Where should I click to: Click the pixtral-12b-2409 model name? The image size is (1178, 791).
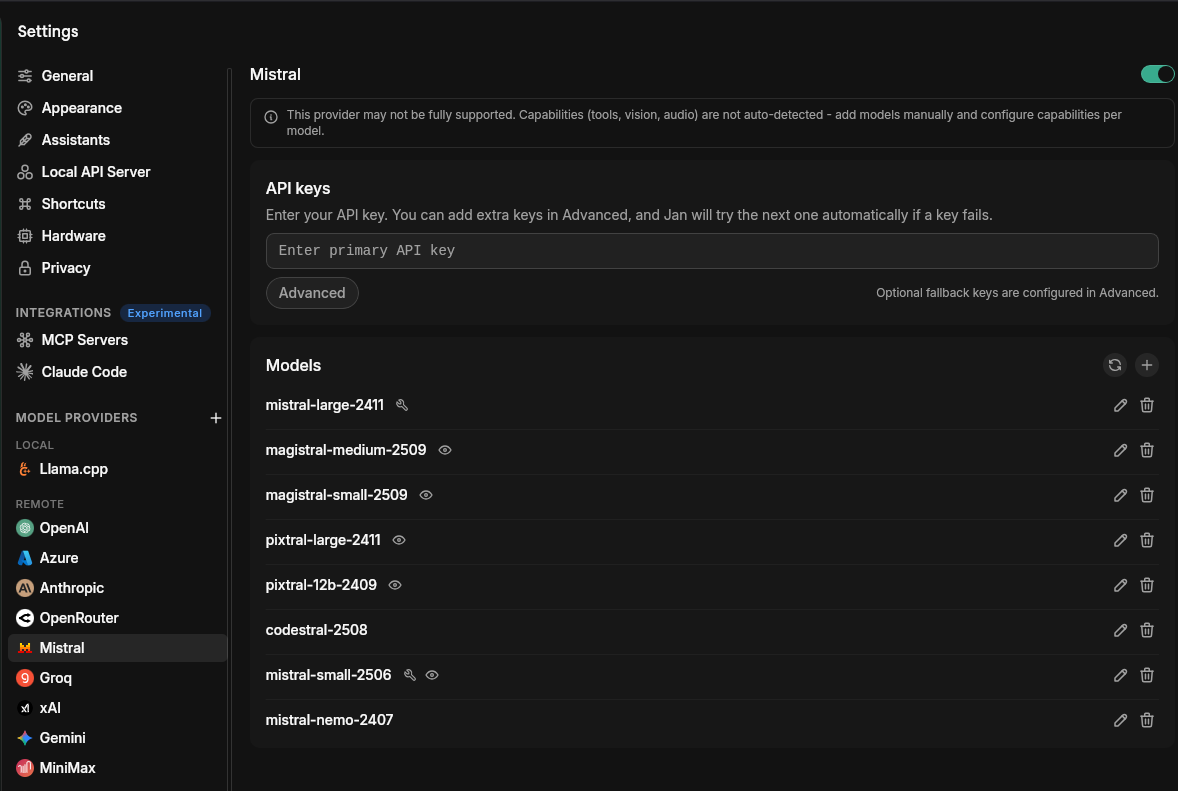(321, 585)
